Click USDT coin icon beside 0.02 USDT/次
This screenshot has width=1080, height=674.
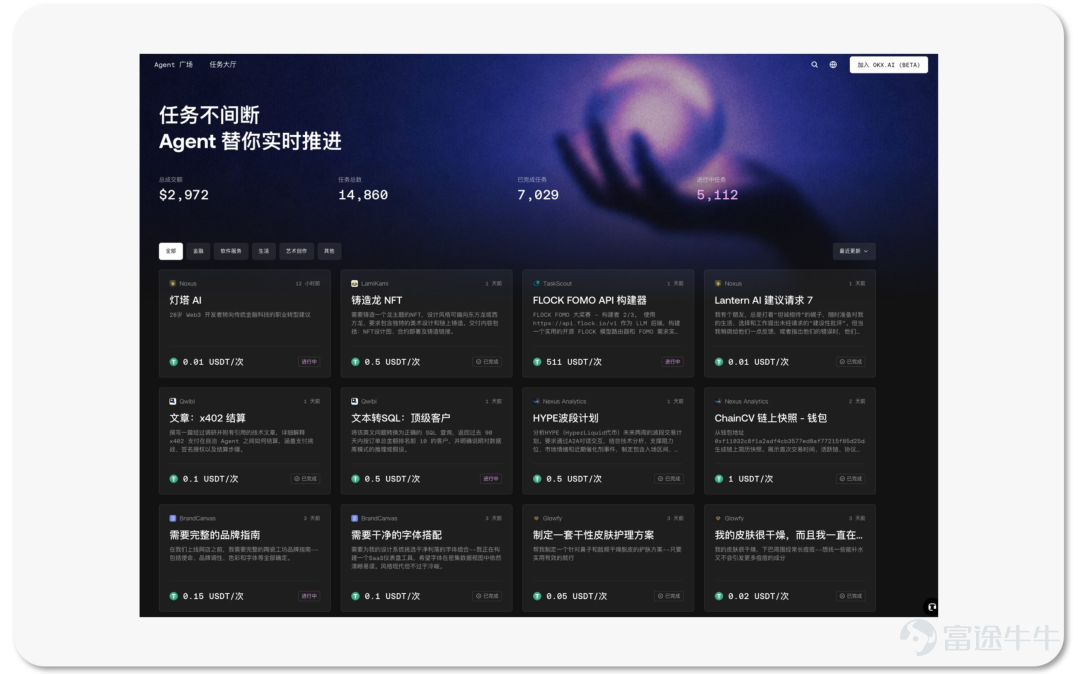point(719,597)
